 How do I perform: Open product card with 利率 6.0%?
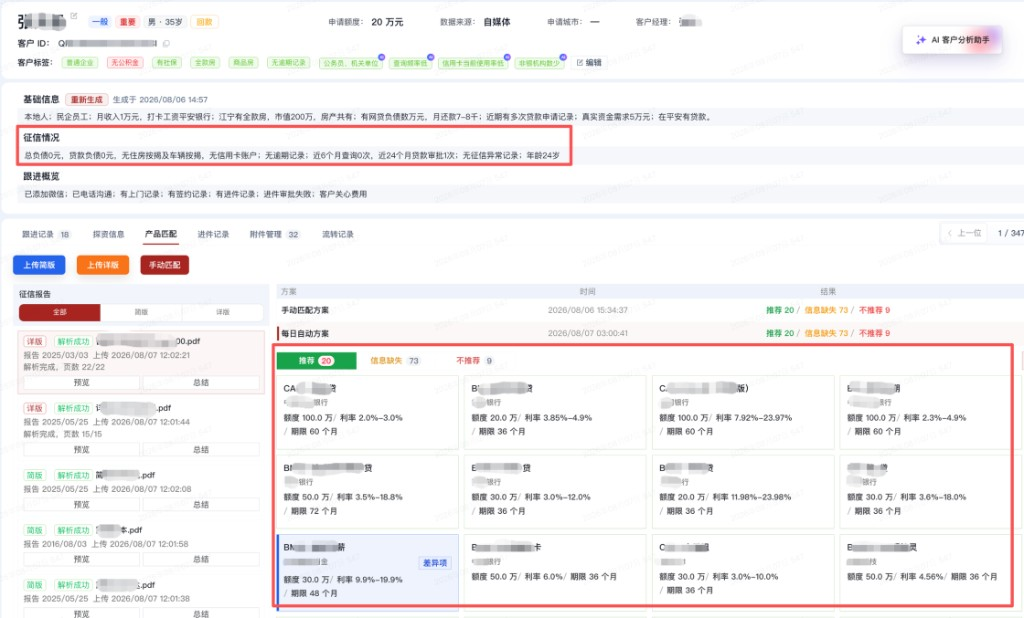555,572
